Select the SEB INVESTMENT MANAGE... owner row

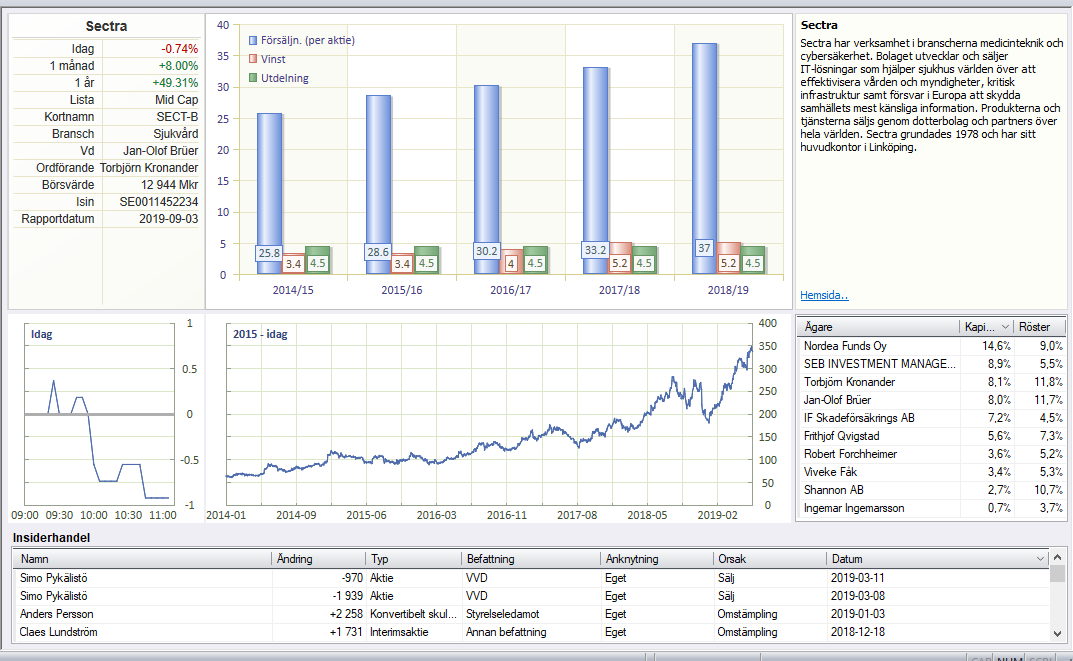coord(931,364)
